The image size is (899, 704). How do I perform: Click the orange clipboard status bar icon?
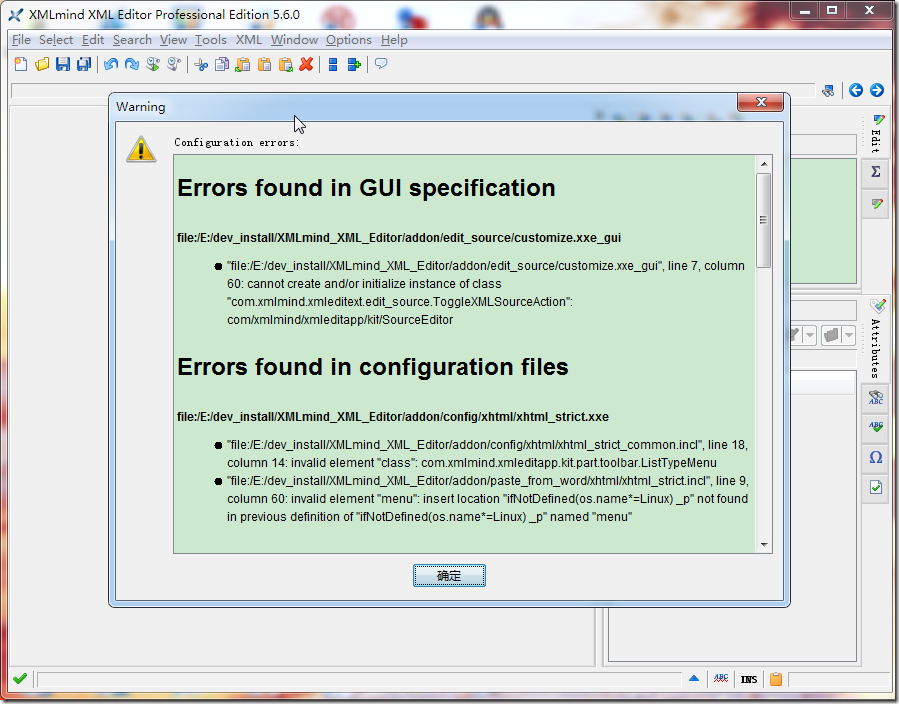[x=776, y=679]
